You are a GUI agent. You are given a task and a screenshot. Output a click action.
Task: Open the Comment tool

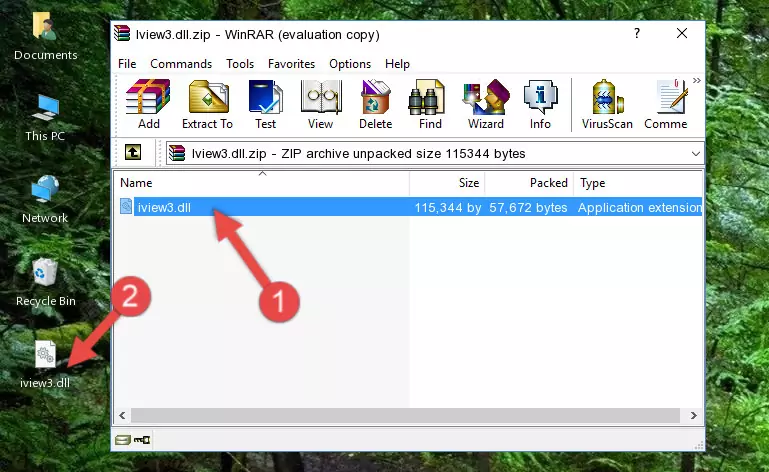point(666,105)
